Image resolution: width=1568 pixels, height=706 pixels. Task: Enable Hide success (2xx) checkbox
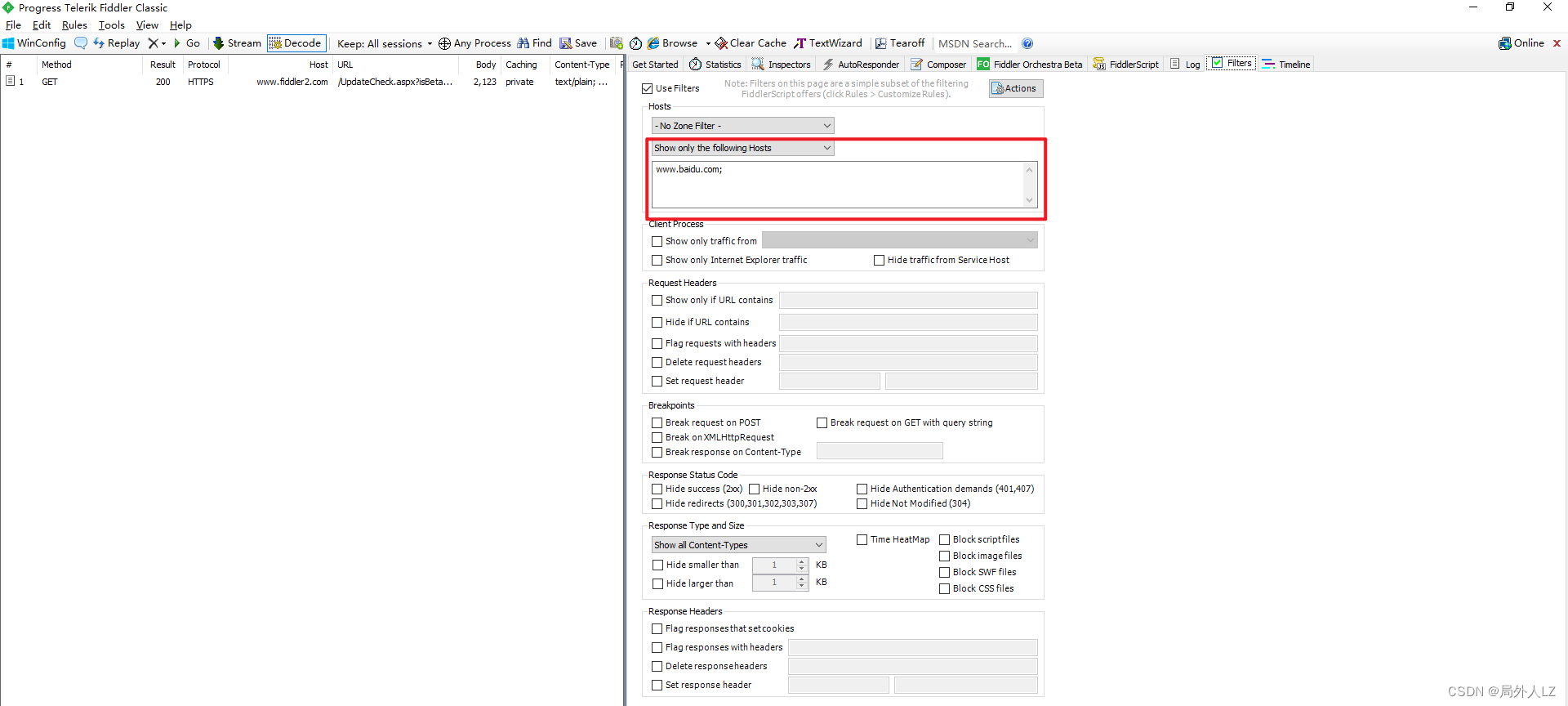point(657,489)
